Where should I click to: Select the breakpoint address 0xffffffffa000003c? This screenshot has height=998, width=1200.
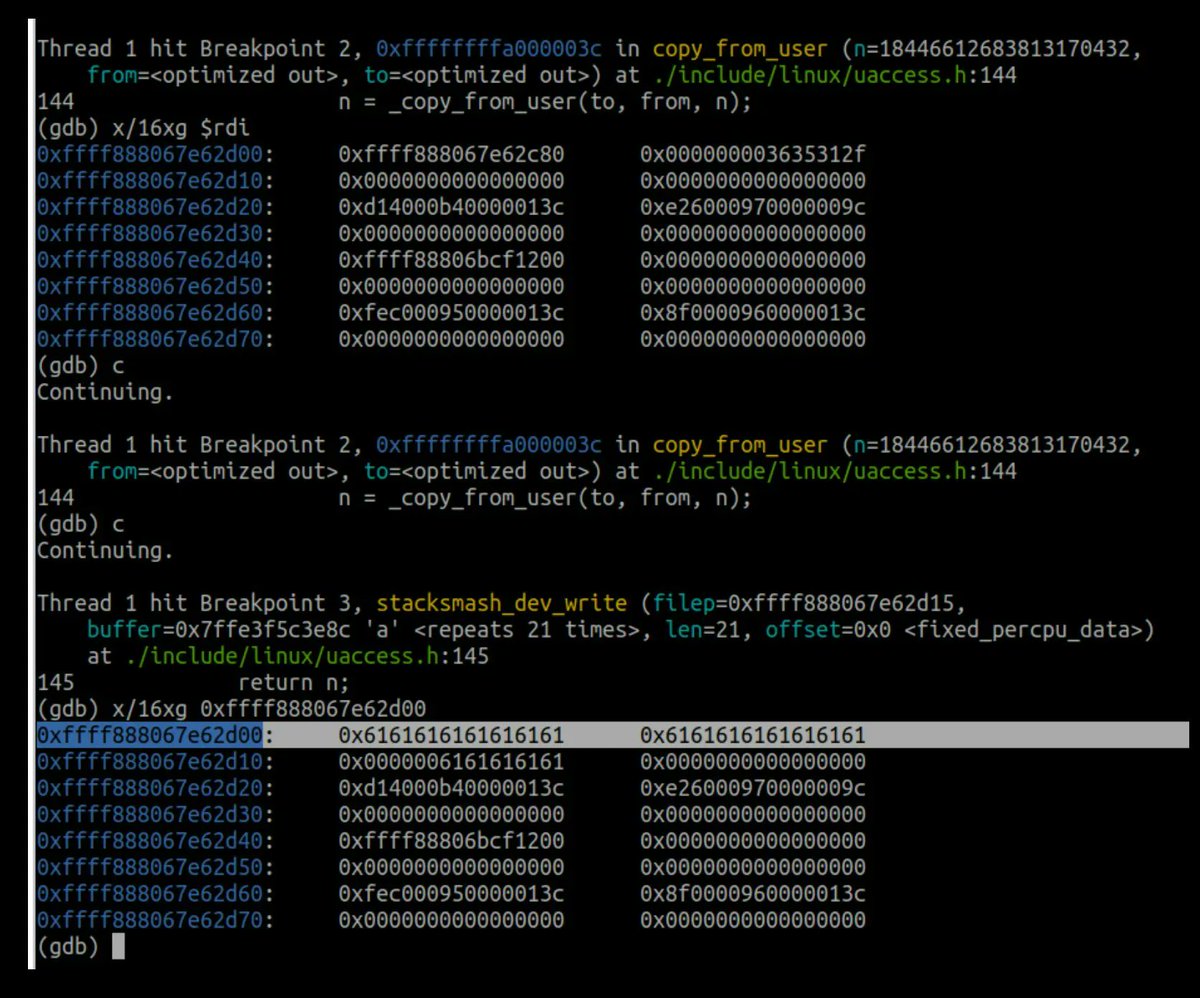(490, 48)
